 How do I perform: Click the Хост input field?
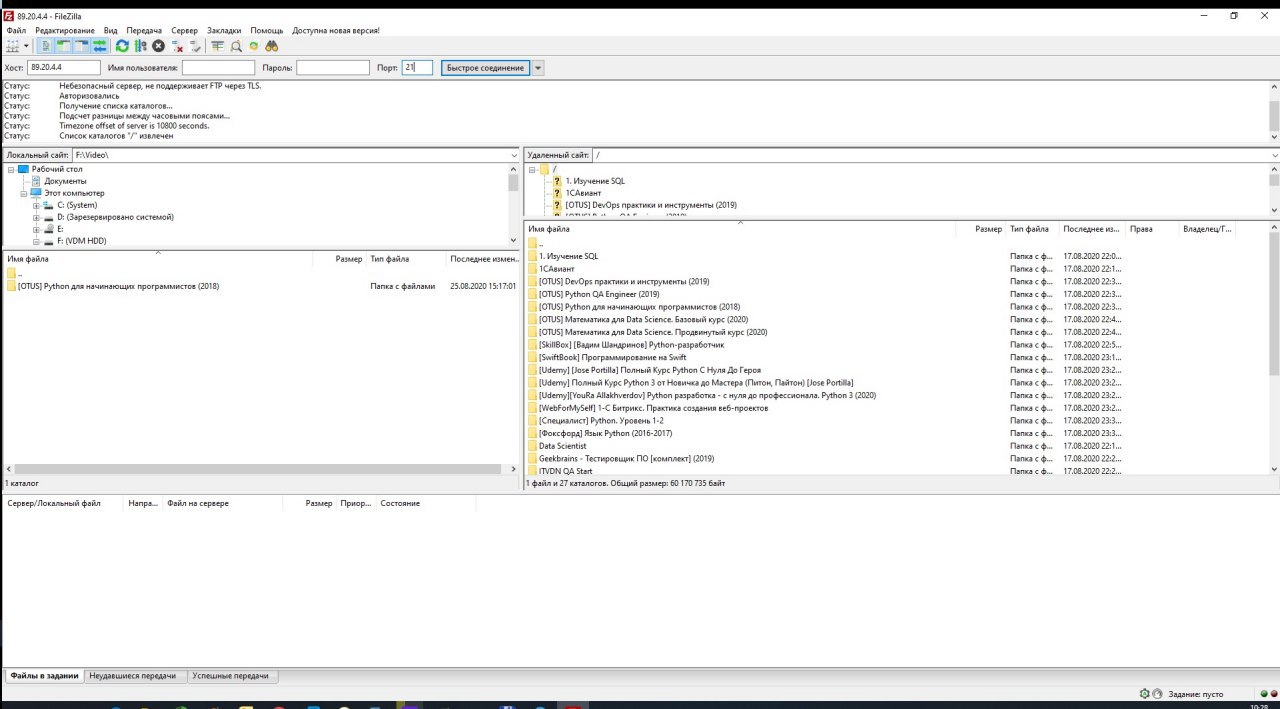[x=64, y=68]
